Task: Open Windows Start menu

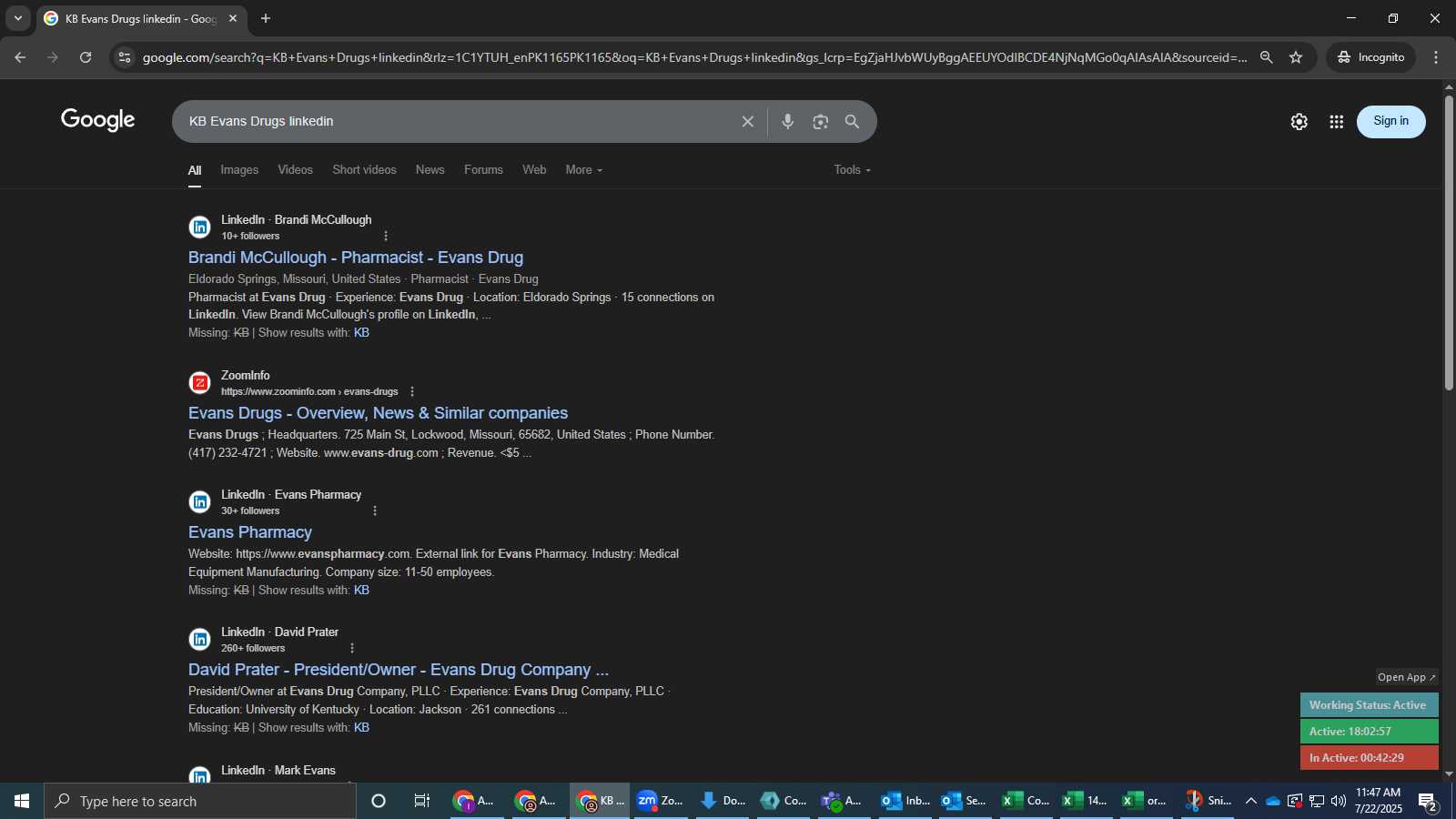Action: (x=22, y=801)
